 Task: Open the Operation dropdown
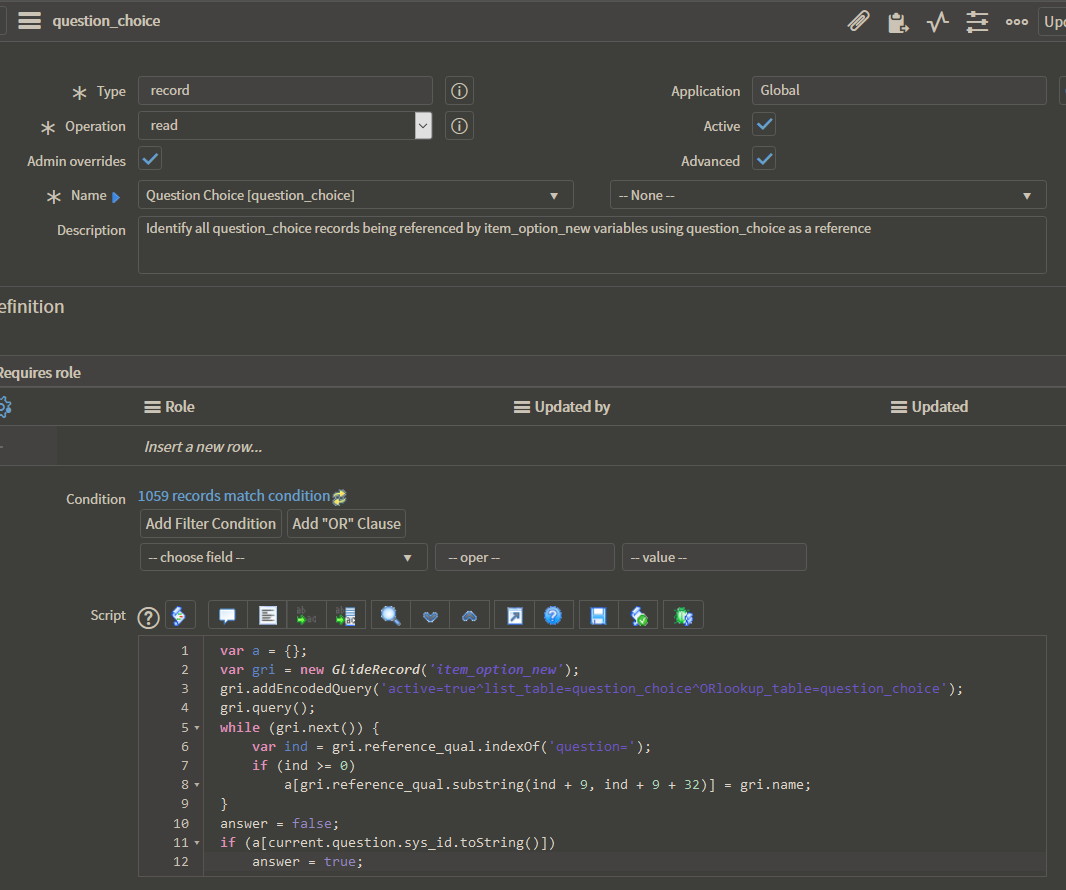tap(285, 126)
